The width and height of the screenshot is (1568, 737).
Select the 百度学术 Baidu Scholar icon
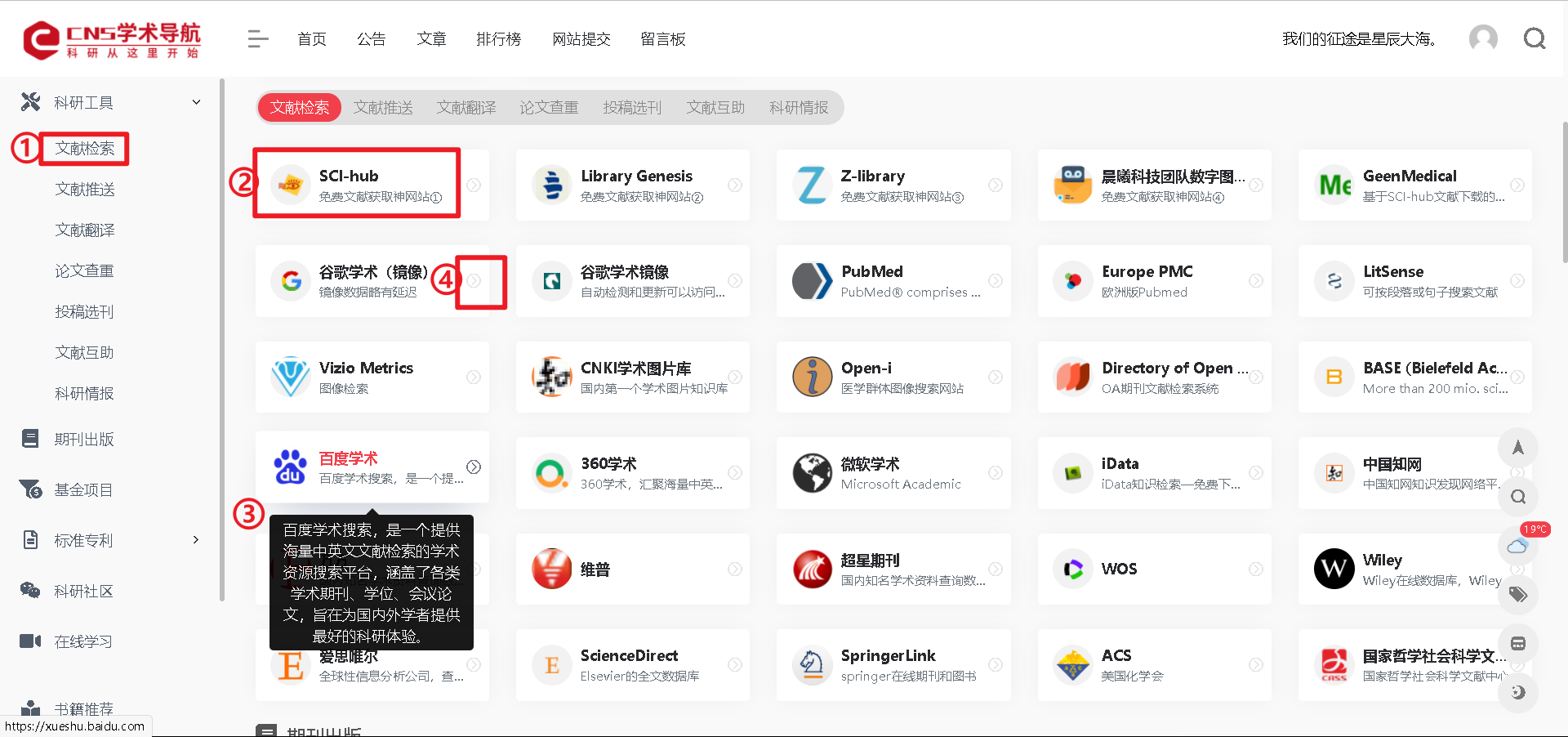[292, 467]
